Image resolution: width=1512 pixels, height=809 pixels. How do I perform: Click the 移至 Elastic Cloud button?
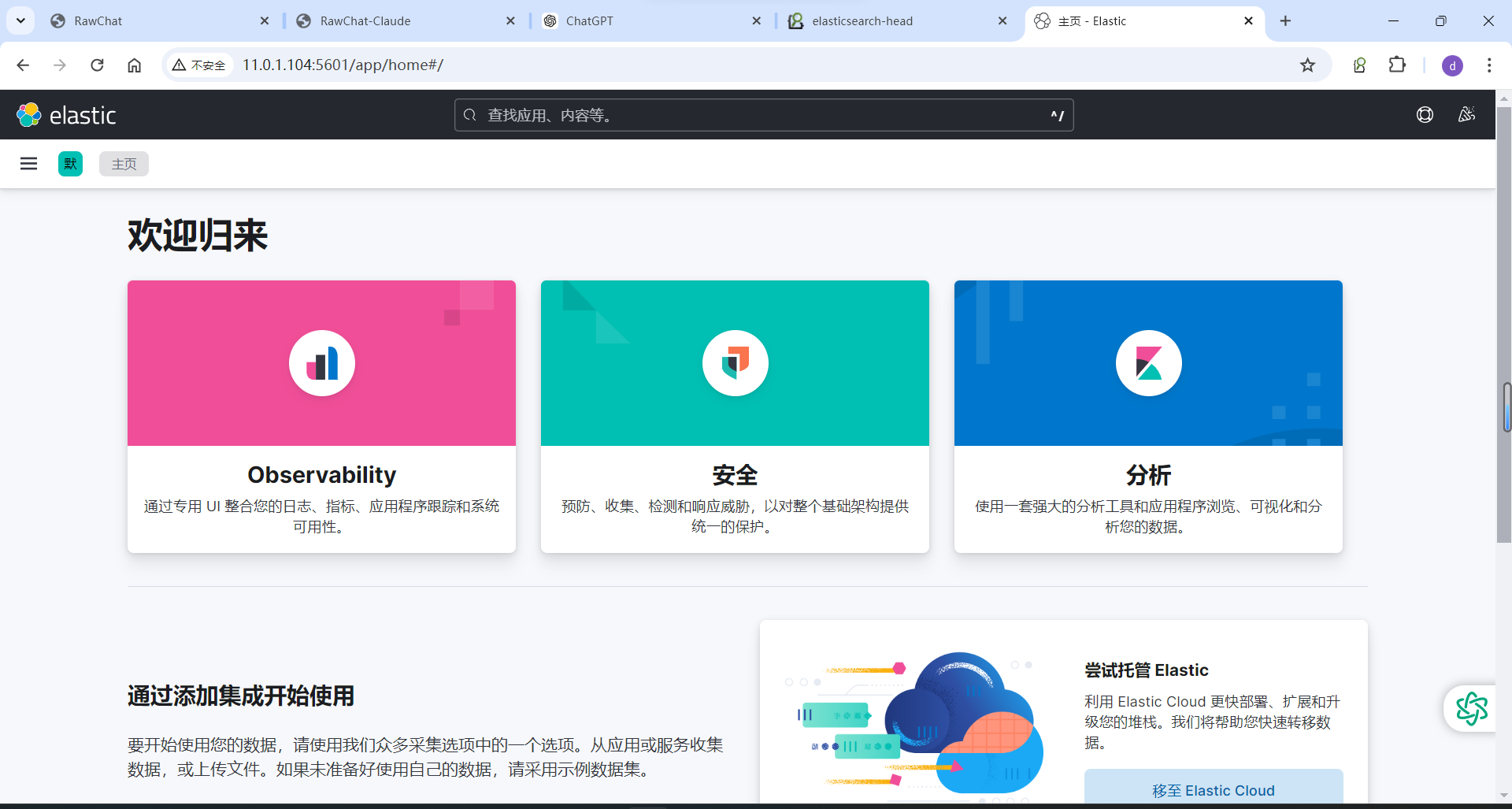pos(1214,788)
